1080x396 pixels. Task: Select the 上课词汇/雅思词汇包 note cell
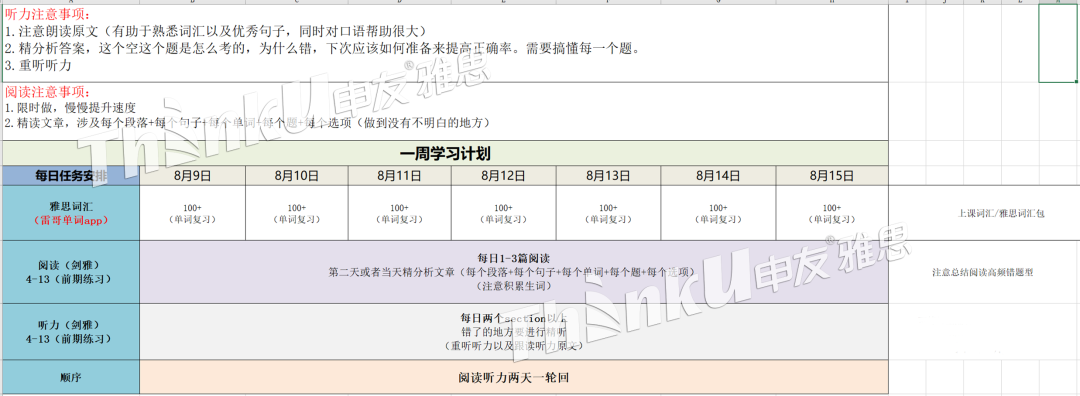coord(983,213)
